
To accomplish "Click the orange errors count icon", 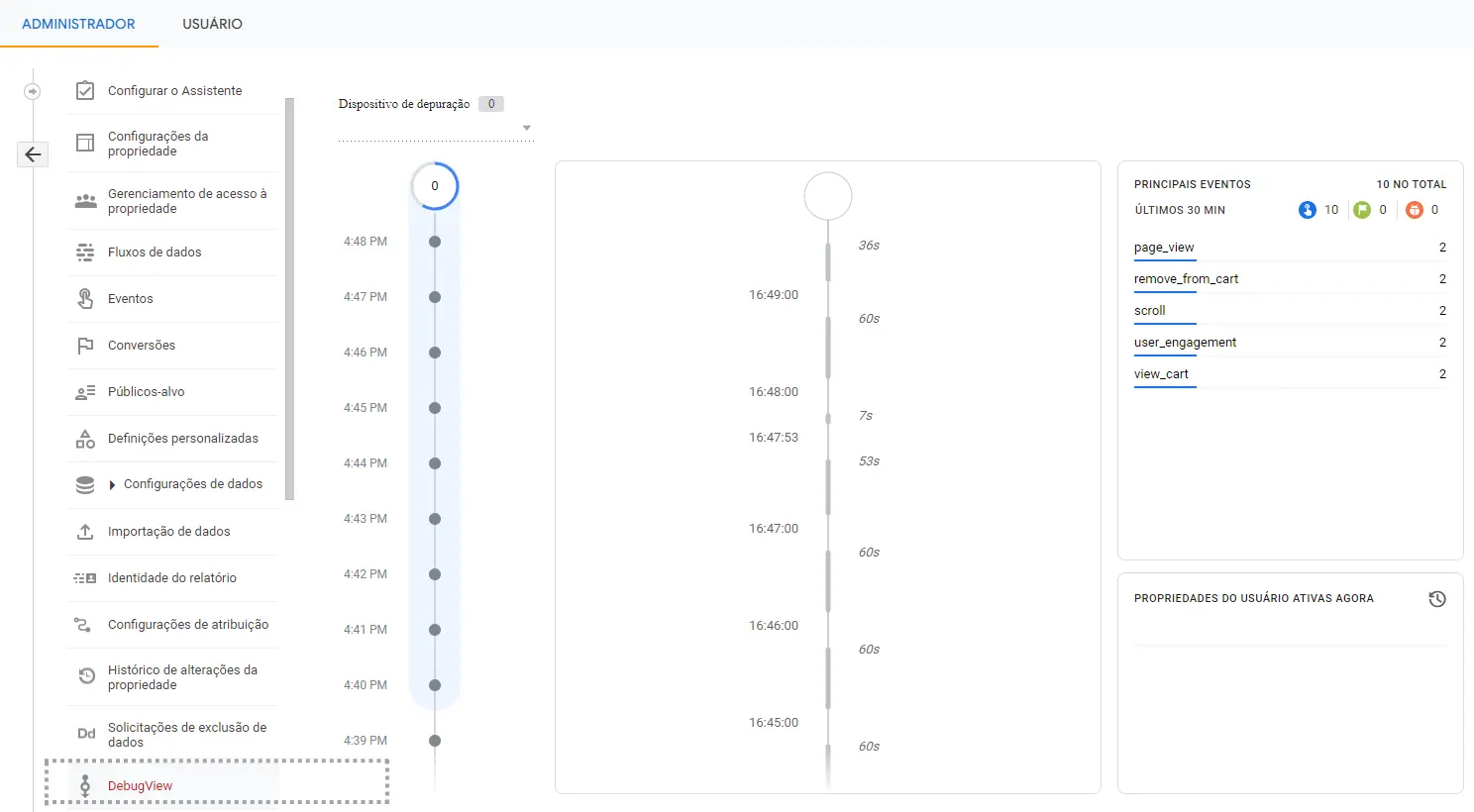I will point(1415,210).
